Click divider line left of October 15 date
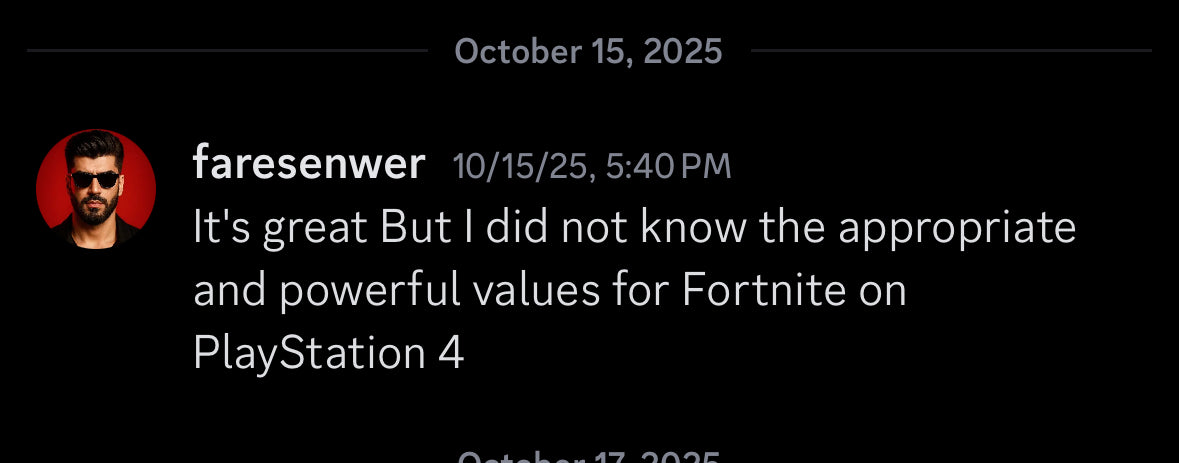The image size is (1179, 463). [x=228, y=51]
